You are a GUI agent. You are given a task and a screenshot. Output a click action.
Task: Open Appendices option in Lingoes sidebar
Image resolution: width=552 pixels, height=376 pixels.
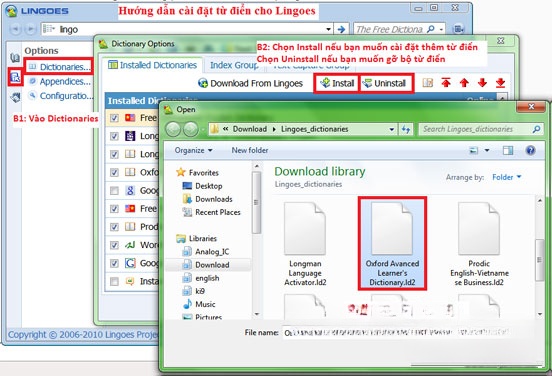click(61, 81)
